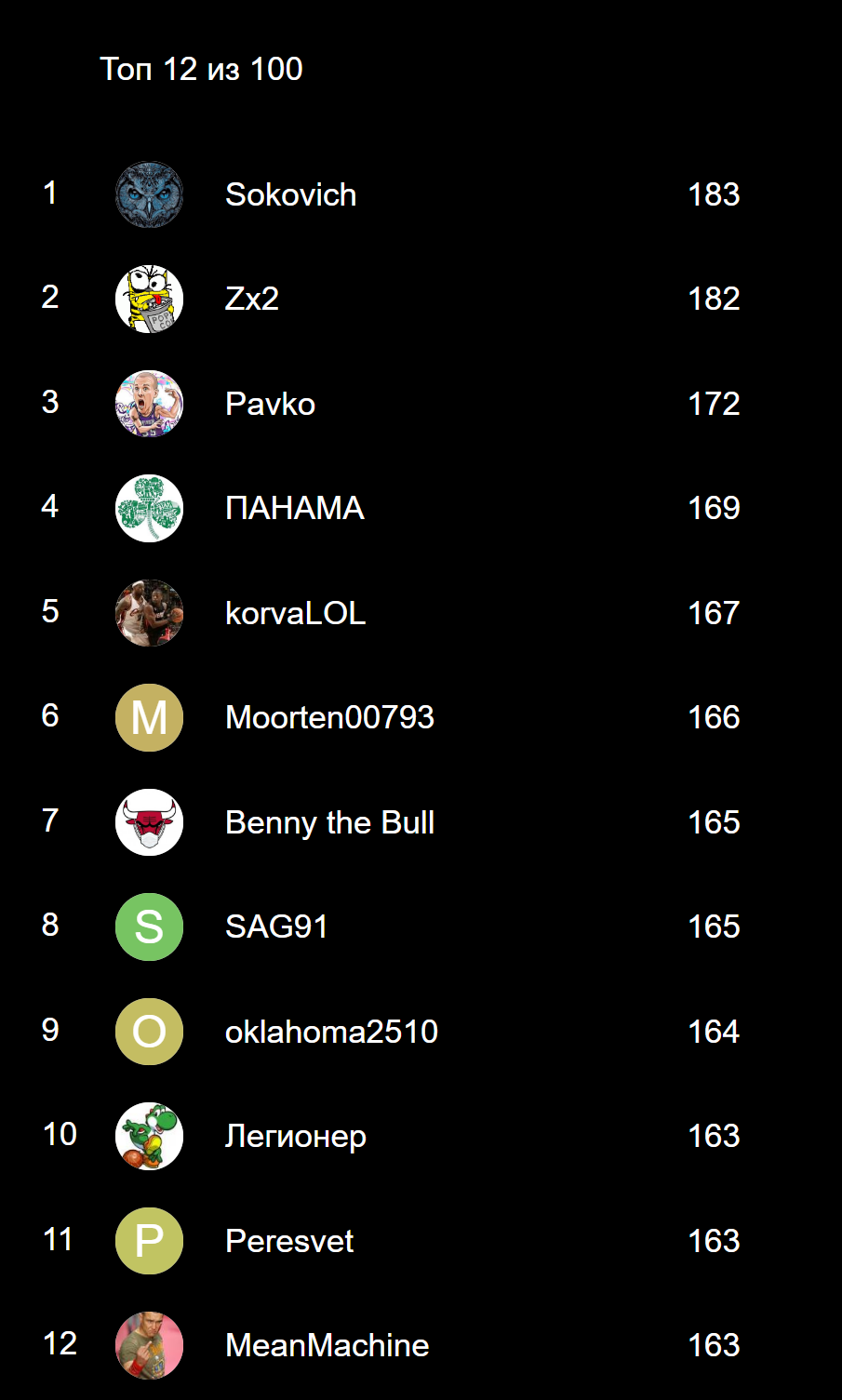Click ПАНАМА's green shamrock avatar
The width and height of the screenshot is (842, 1400).
[x=149, y=508]
